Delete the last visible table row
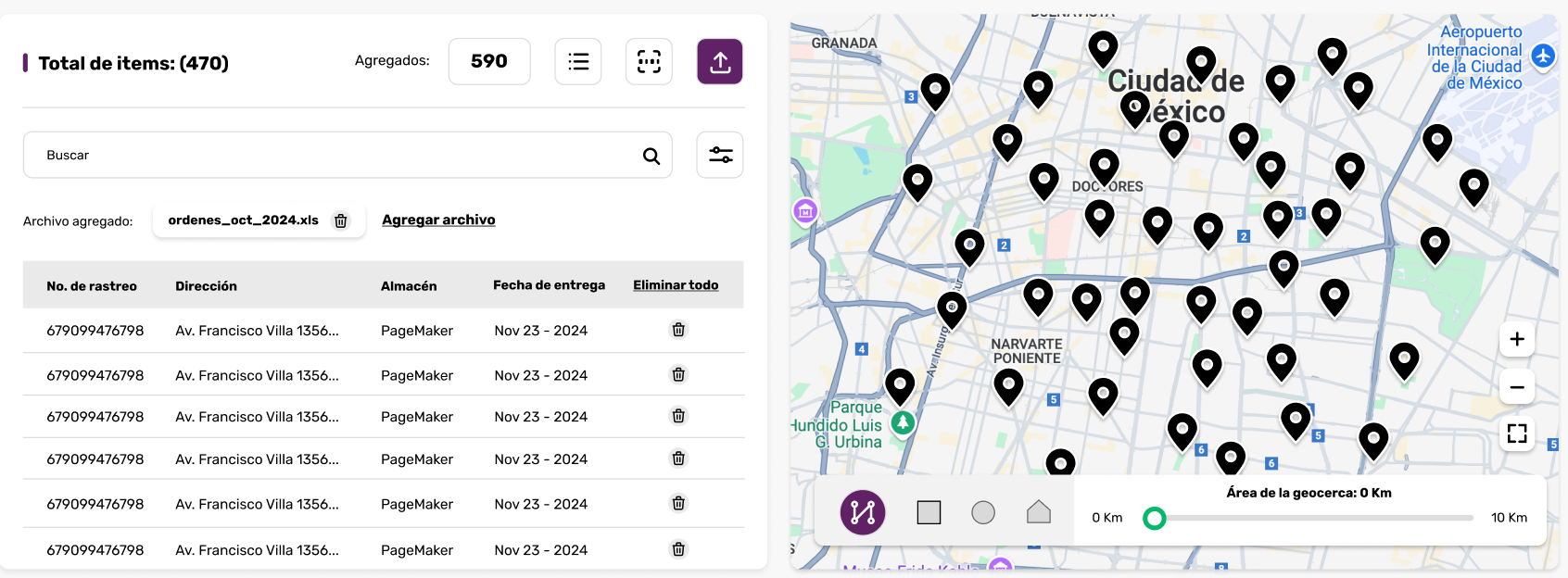This screenshot has width=1568, height=578. 678,549
